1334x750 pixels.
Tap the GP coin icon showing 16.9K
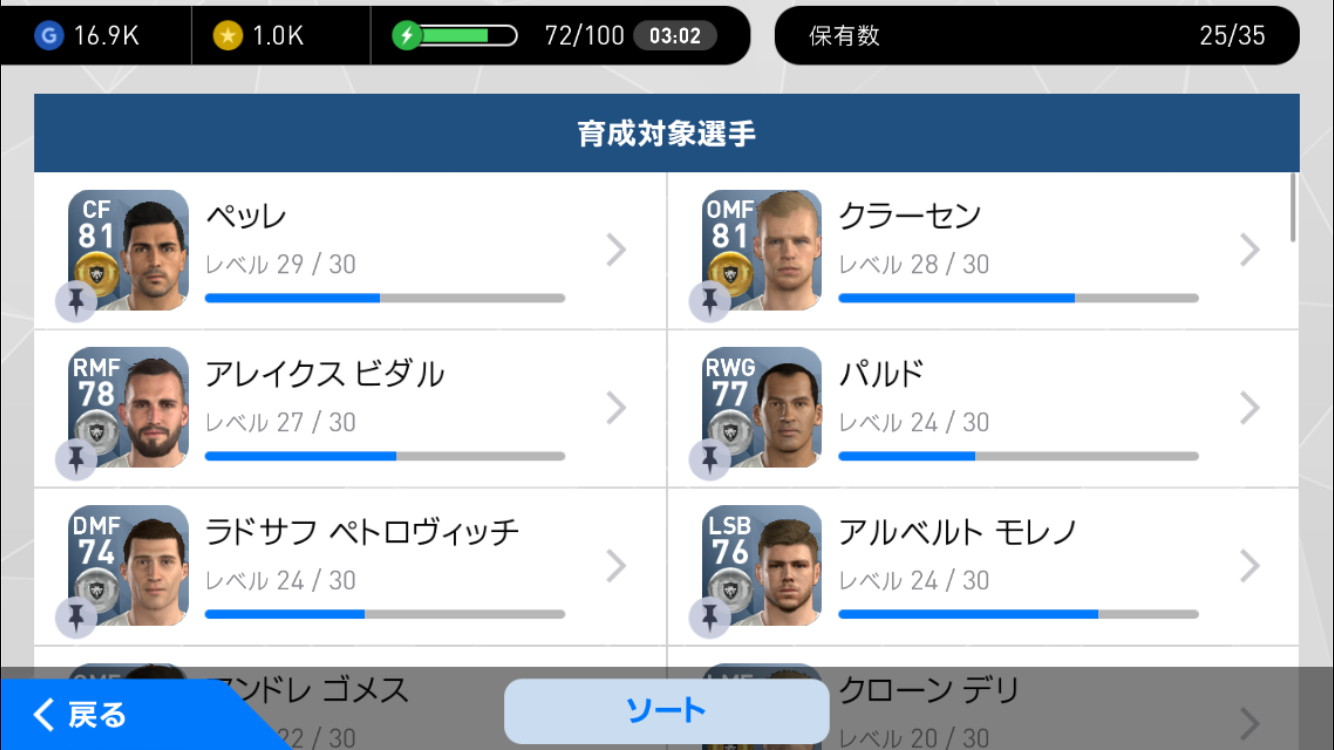point(47,36)
